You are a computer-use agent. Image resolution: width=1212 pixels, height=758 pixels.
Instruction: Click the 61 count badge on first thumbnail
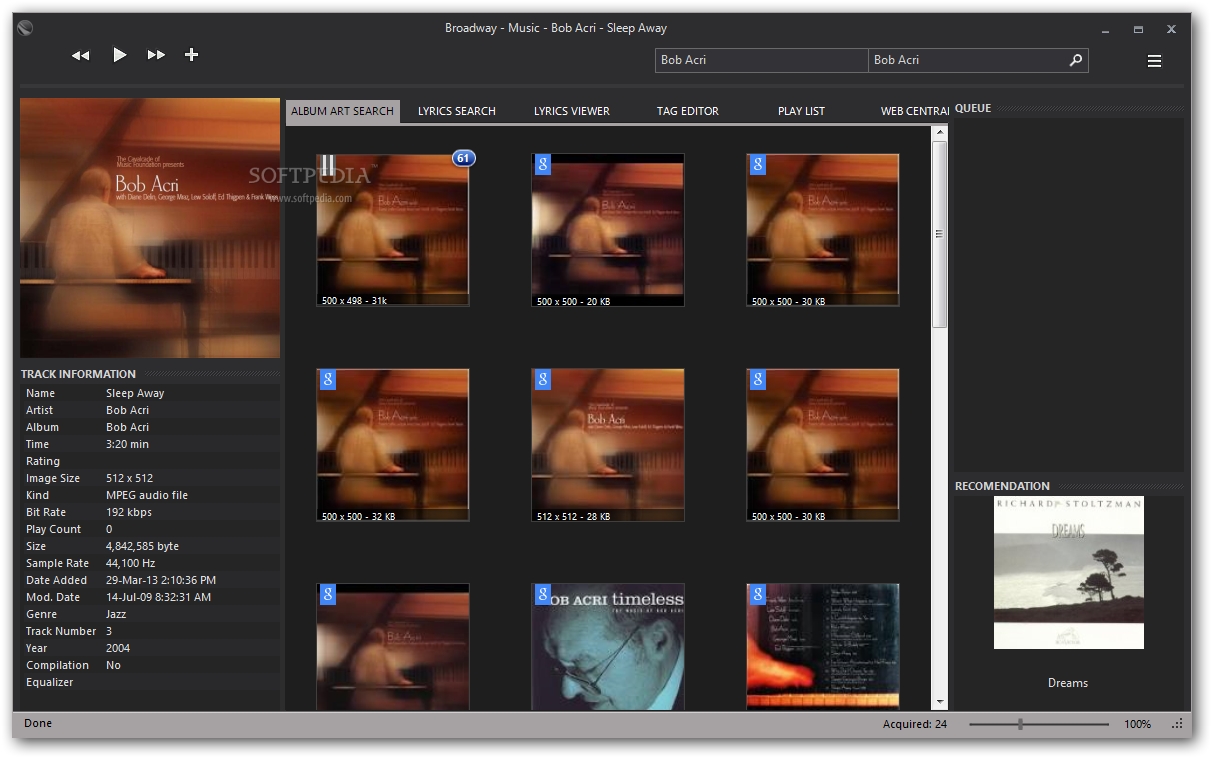(x=463, y=158)
